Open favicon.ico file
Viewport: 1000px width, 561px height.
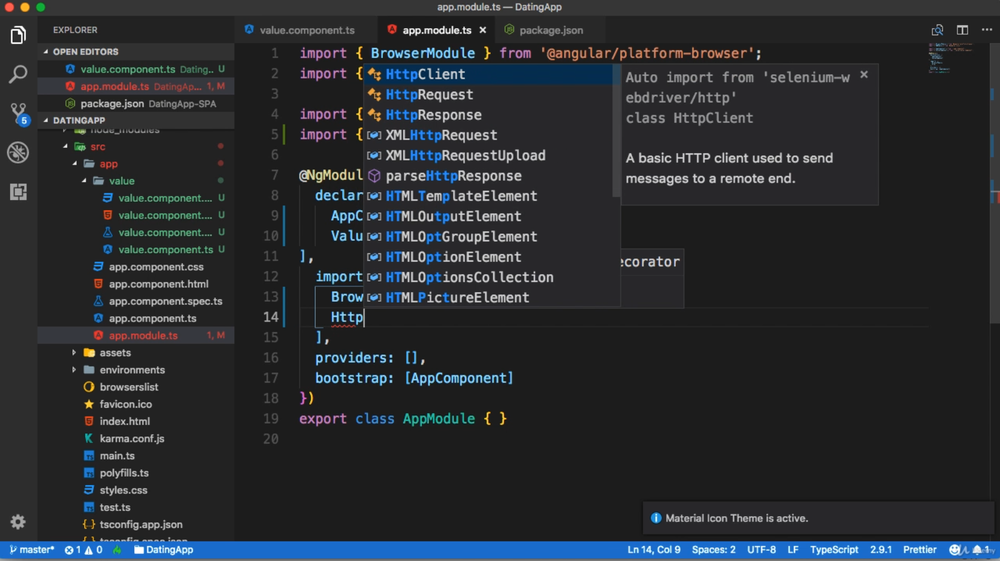click(136, 404)
